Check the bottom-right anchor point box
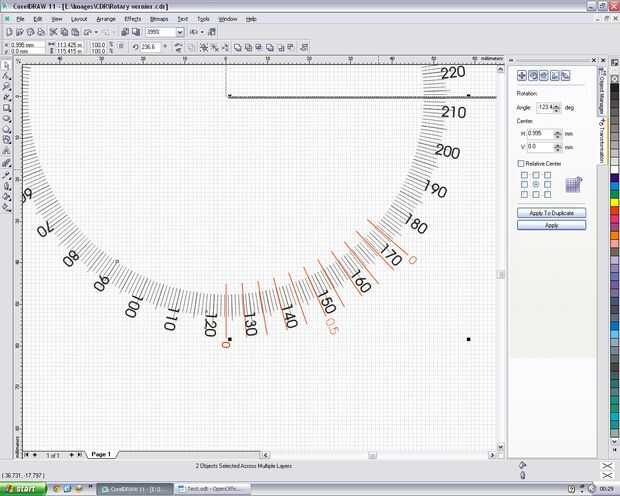620x496 pixels. (547, 195)
